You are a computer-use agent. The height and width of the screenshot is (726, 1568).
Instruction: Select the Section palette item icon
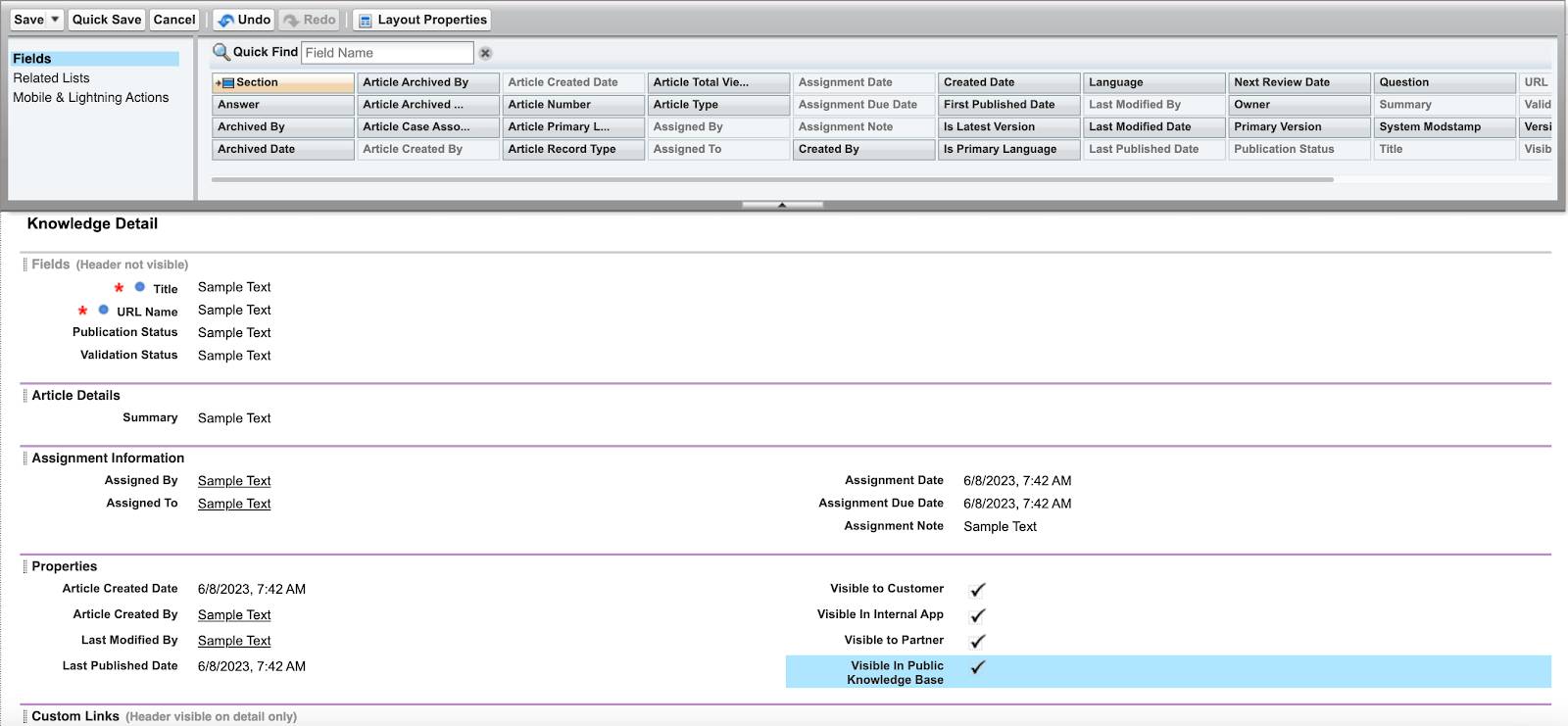(225, 83)
